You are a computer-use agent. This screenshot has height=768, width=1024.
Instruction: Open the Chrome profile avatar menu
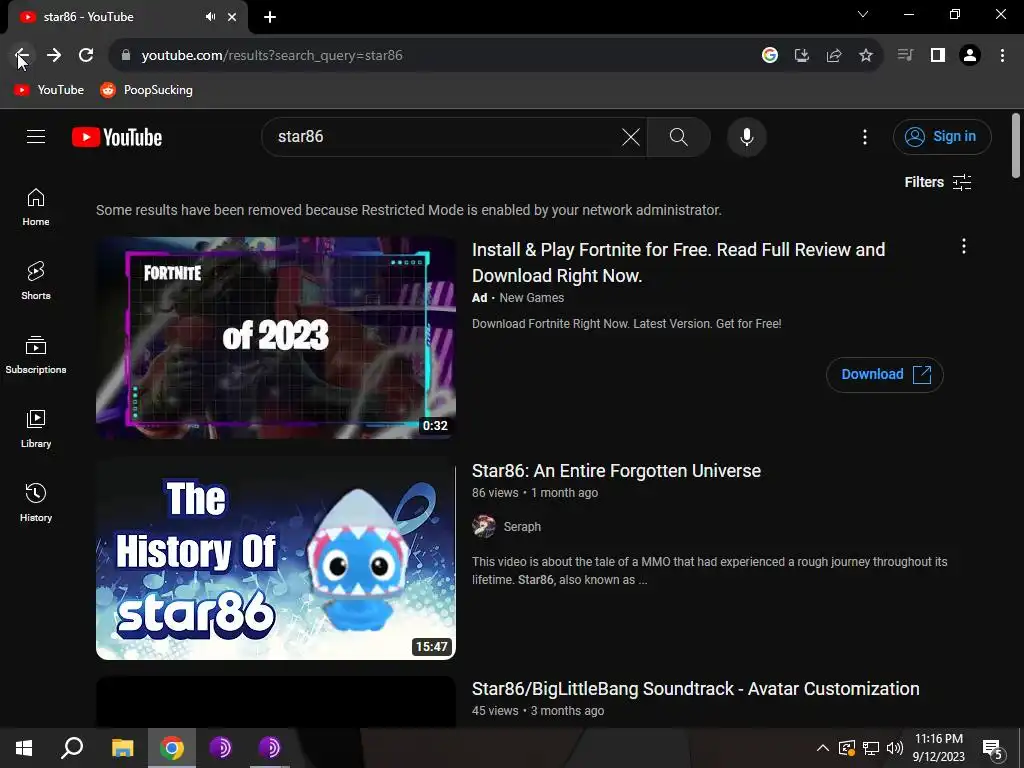coord(970,56)
